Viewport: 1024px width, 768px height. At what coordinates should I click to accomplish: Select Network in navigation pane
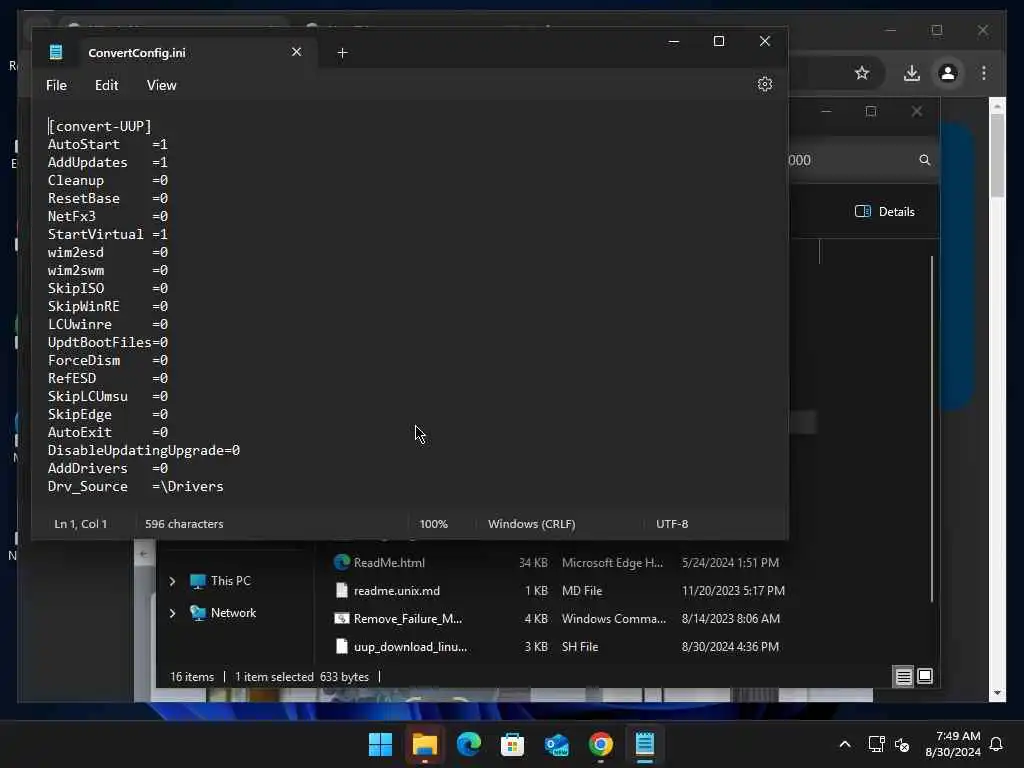point(223,613)
